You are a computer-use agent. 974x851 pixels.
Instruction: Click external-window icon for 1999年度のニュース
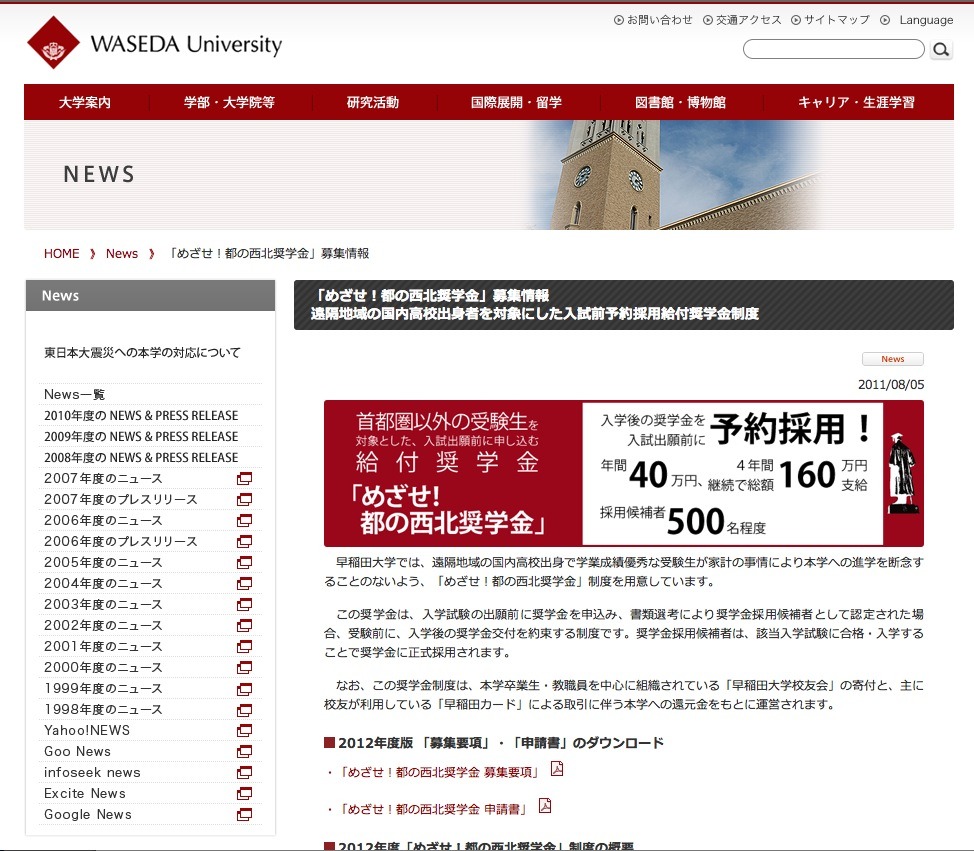pos(245,689)
